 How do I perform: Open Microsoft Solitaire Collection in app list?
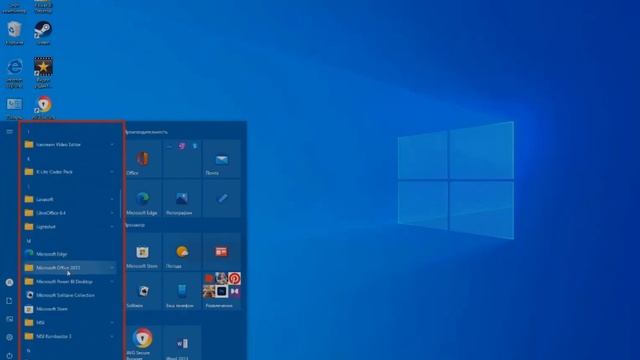(69, 295)
